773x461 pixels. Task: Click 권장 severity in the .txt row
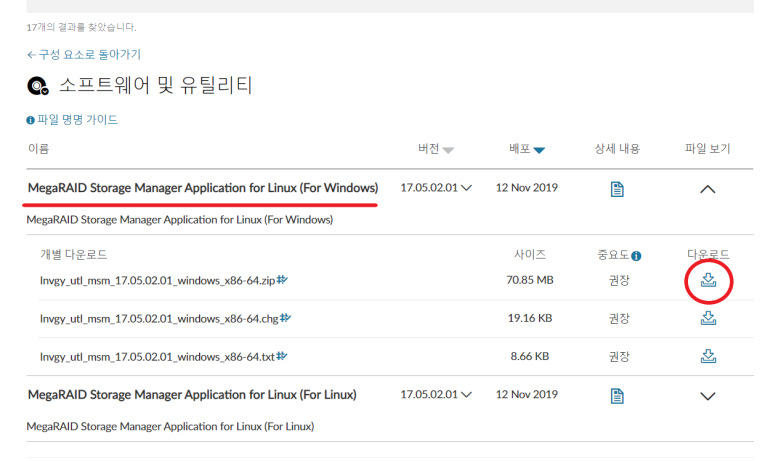[x=619, y=356]
